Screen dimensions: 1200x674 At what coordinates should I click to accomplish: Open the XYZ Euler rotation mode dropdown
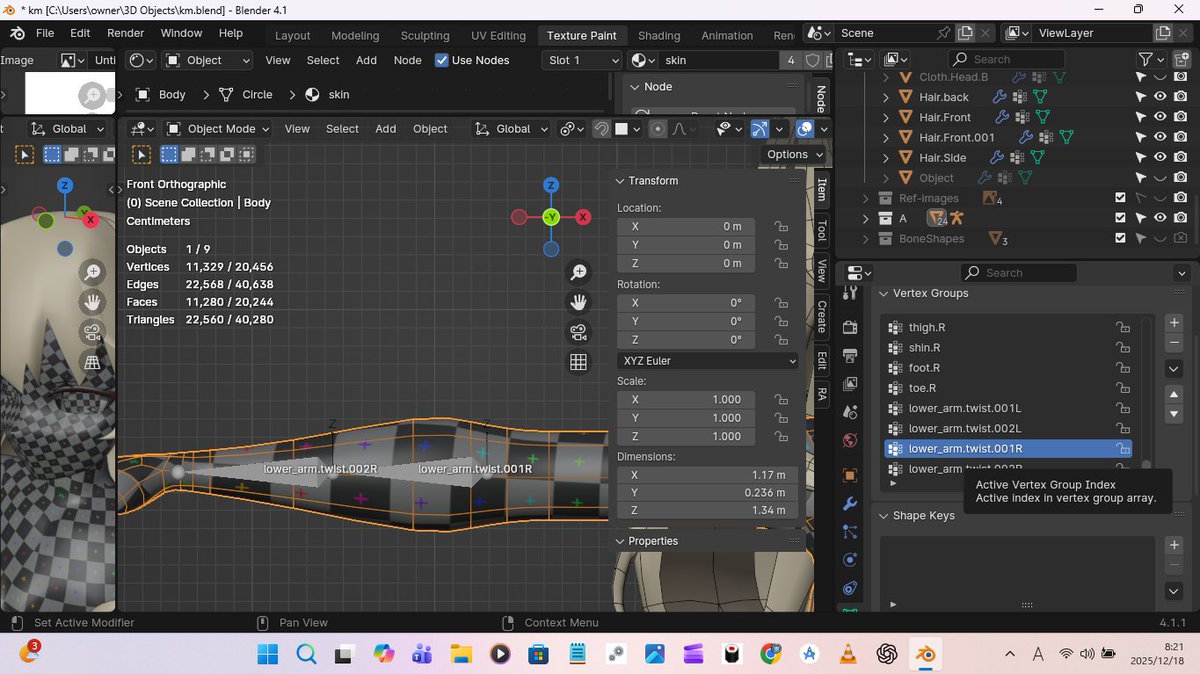tap(708, 361)
